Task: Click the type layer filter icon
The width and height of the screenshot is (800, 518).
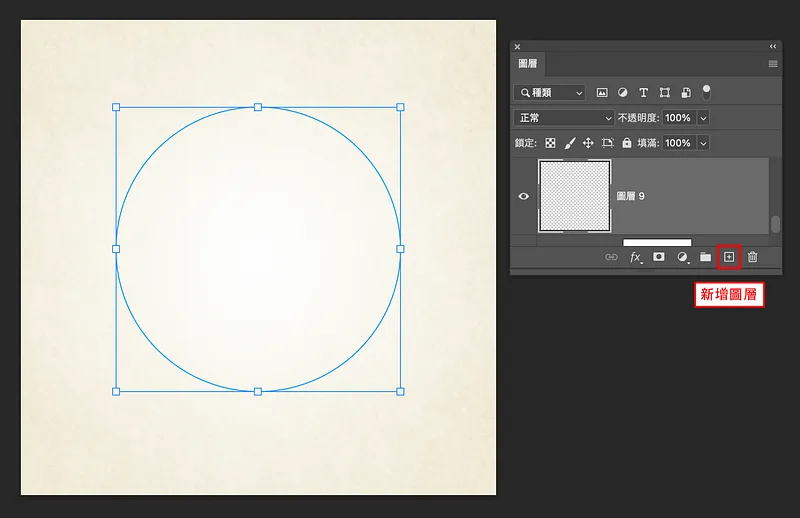Action: coord(643,92)
